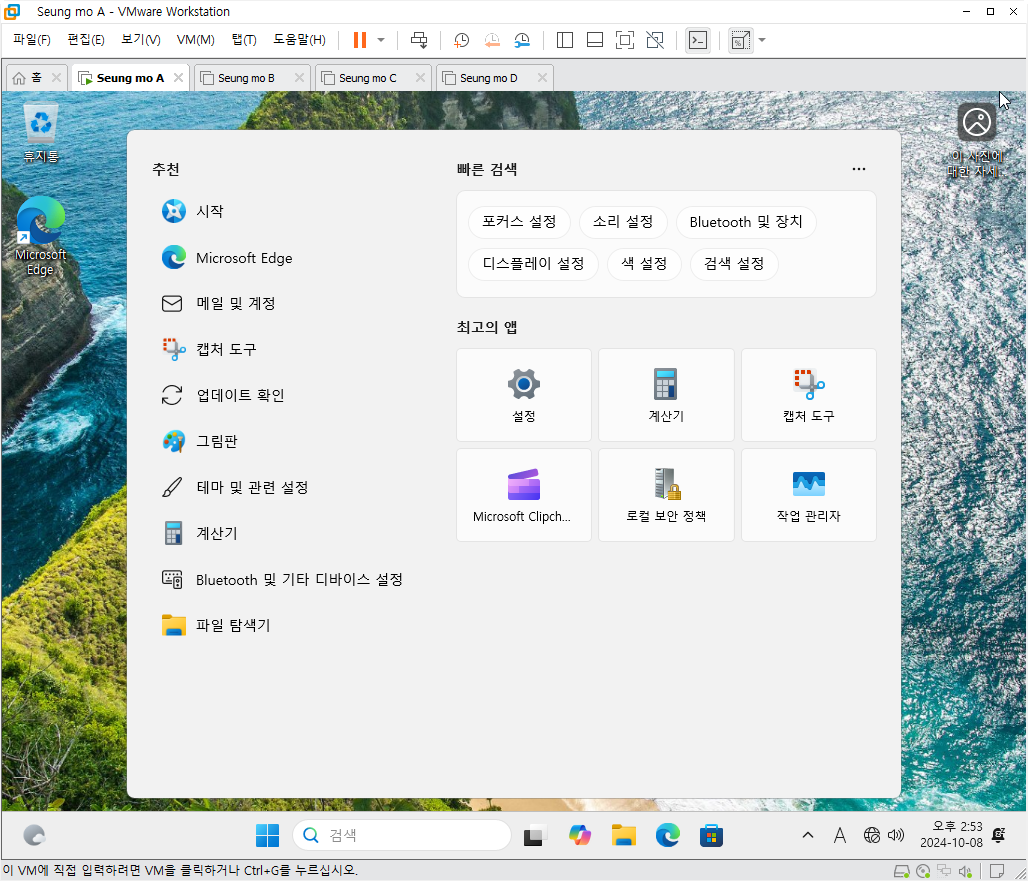The width and height of the screenshot is (1028, 881).
Task: Open Microsoft Edge in the recommended list
Action: point(227,258)
